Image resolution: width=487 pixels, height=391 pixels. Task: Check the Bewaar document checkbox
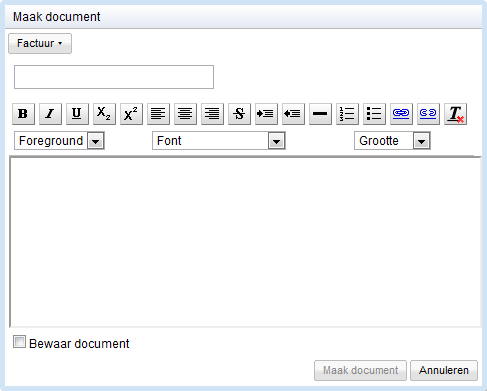click(19, 342)
